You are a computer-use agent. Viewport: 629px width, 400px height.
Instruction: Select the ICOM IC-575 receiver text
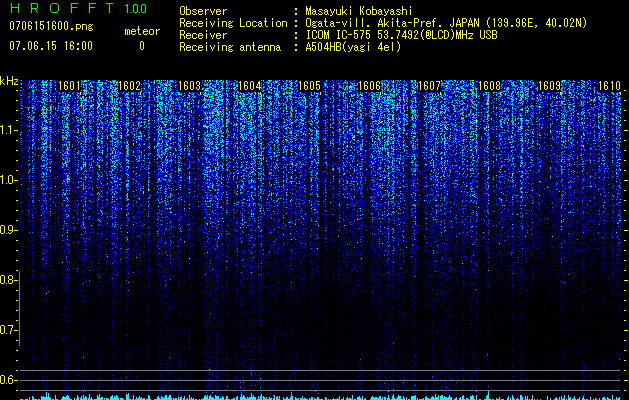(402, 35)
